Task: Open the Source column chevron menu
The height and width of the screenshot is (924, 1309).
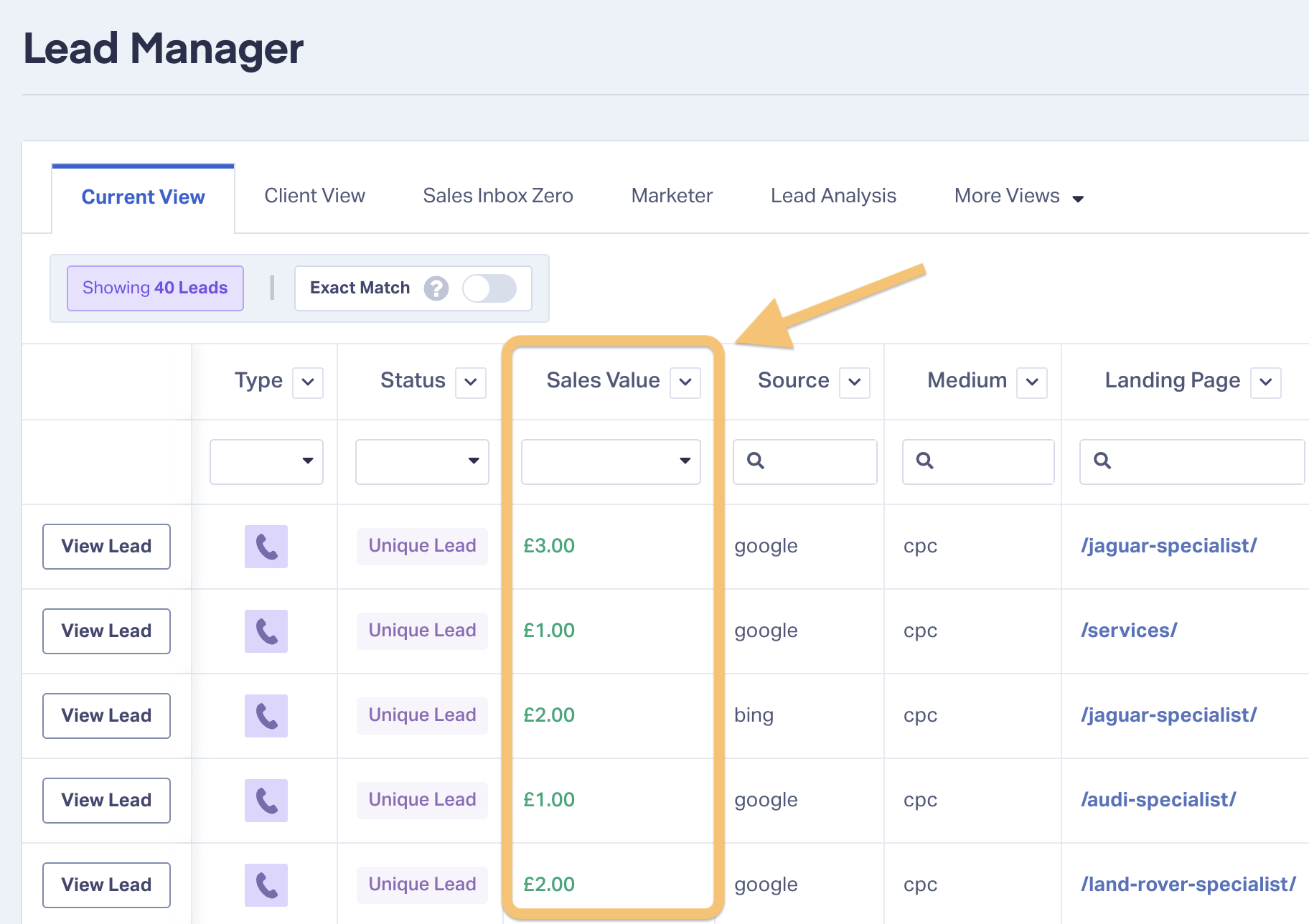Action: [854, 382]
